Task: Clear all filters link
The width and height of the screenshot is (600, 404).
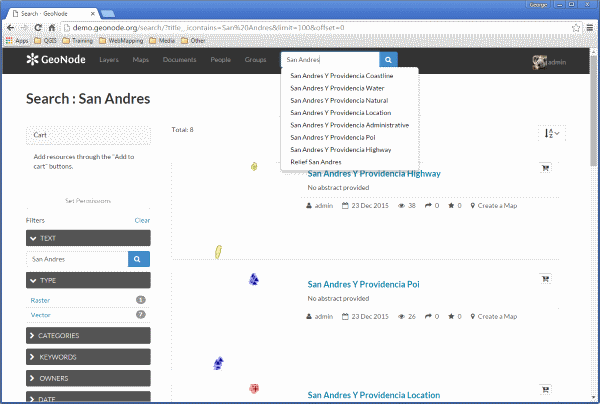Action: (142, 220)
